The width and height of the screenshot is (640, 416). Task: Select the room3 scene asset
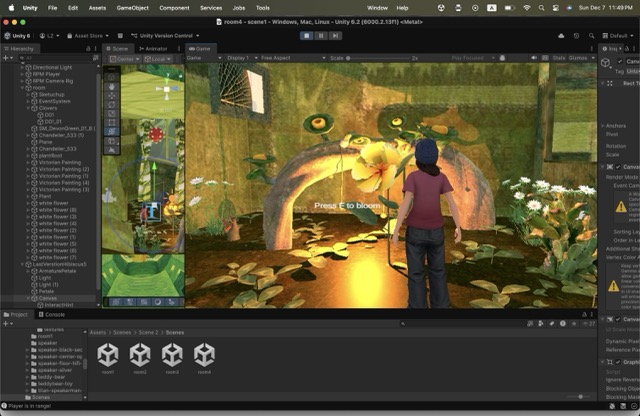coord(172,357)
